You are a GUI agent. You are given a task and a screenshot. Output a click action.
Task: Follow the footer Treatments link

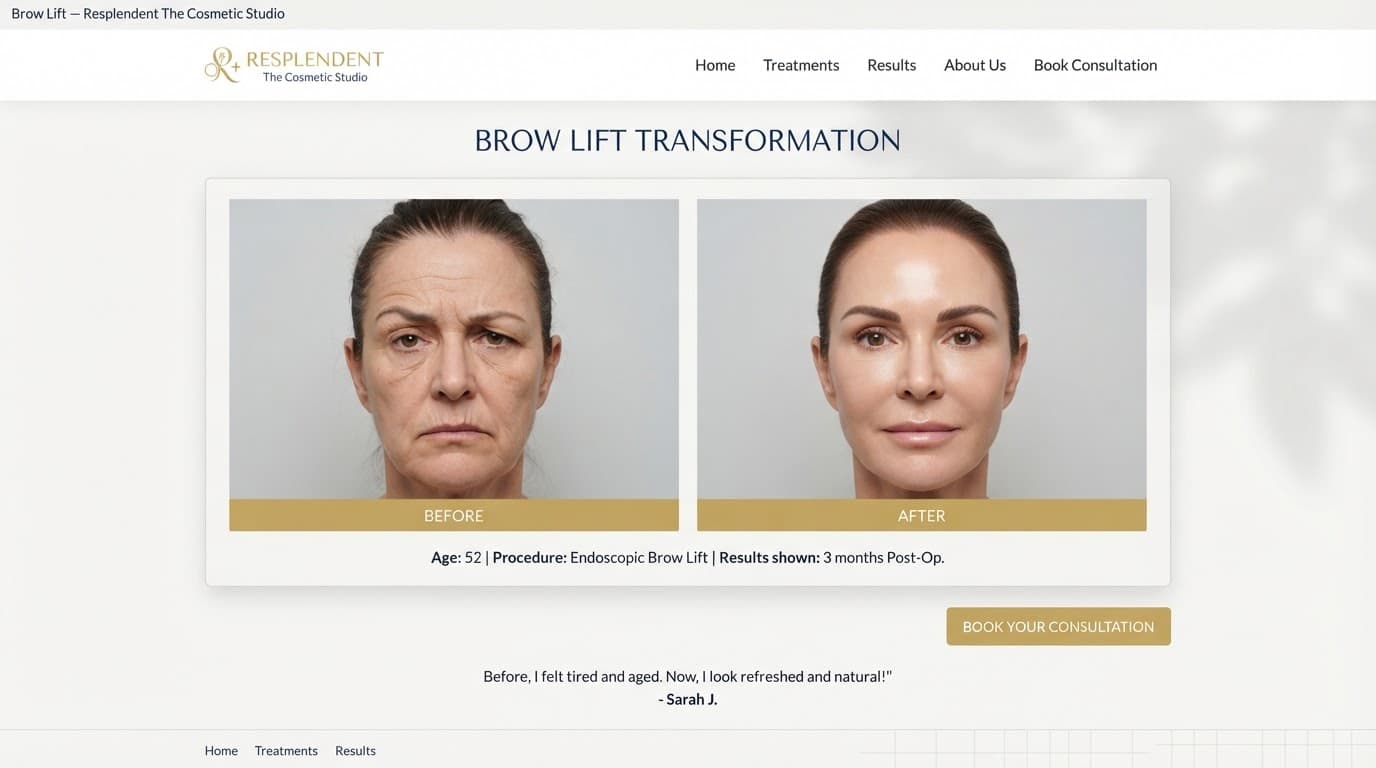[286, 751]
